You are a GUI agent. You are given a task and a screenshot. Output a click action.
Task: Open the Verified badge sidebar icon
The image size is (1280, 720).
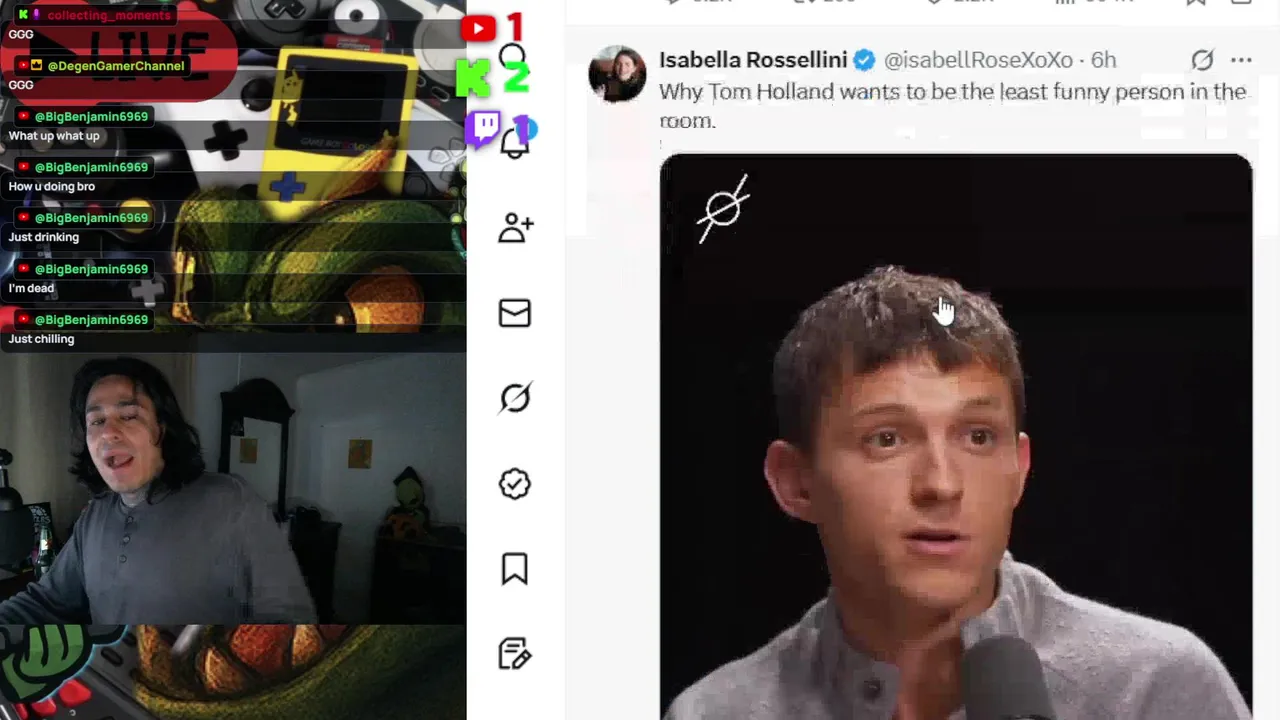(x=515, y=484)
